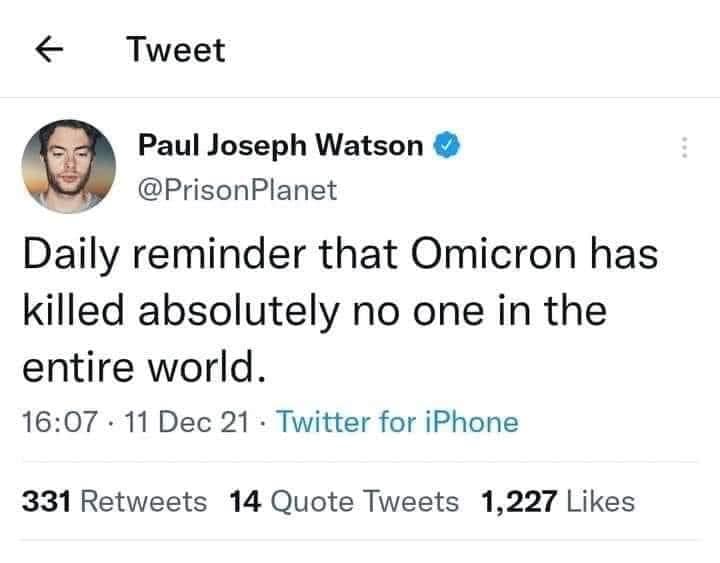Click the tweet's first line of text

point(340,255)
